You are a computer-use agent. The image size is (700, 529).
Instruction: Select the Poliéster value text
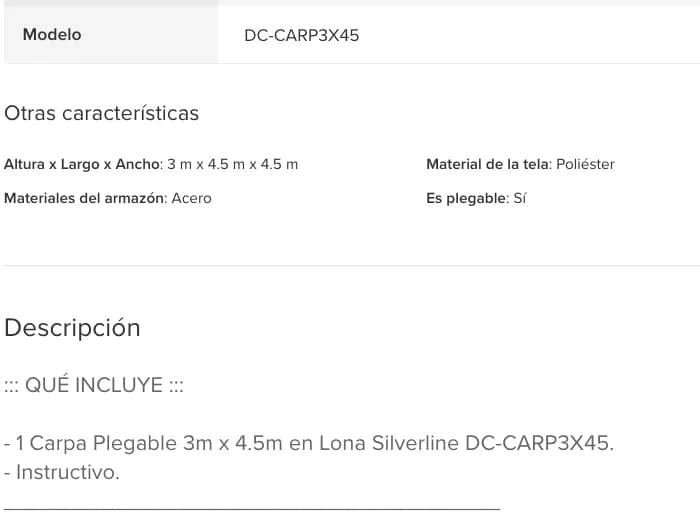[x=585, y=164]
